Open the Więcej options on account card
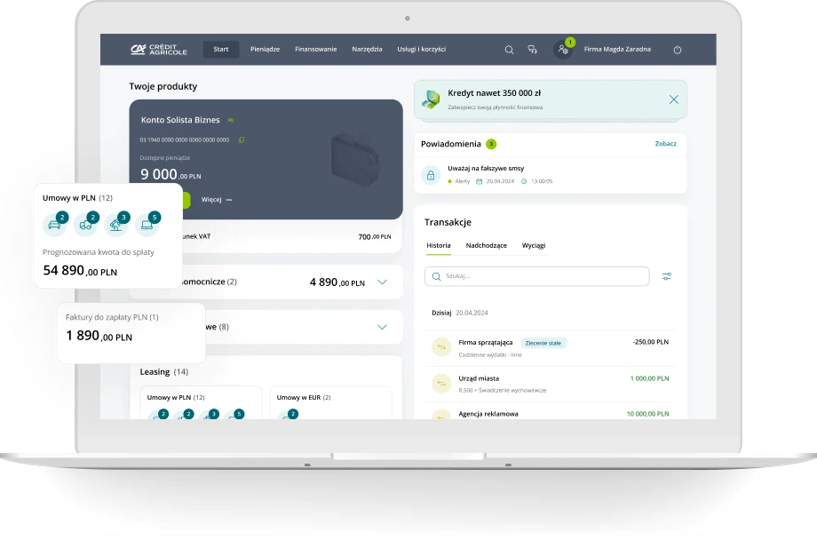817x540 pixels. pyautogui.click(x=216, y=199)
